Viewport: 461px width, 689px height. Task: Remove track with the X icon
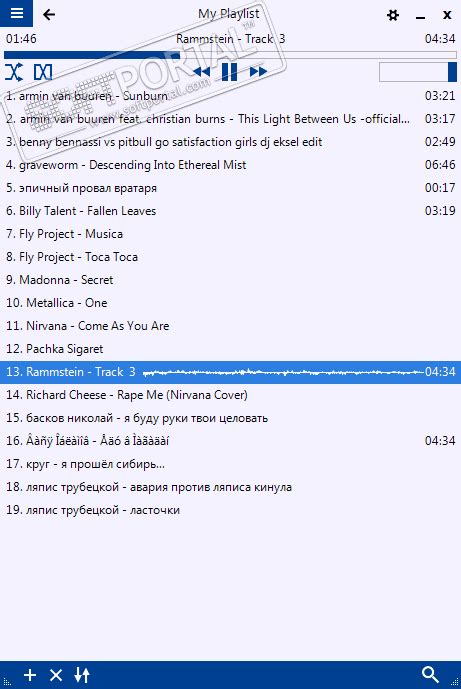[56, 675]
